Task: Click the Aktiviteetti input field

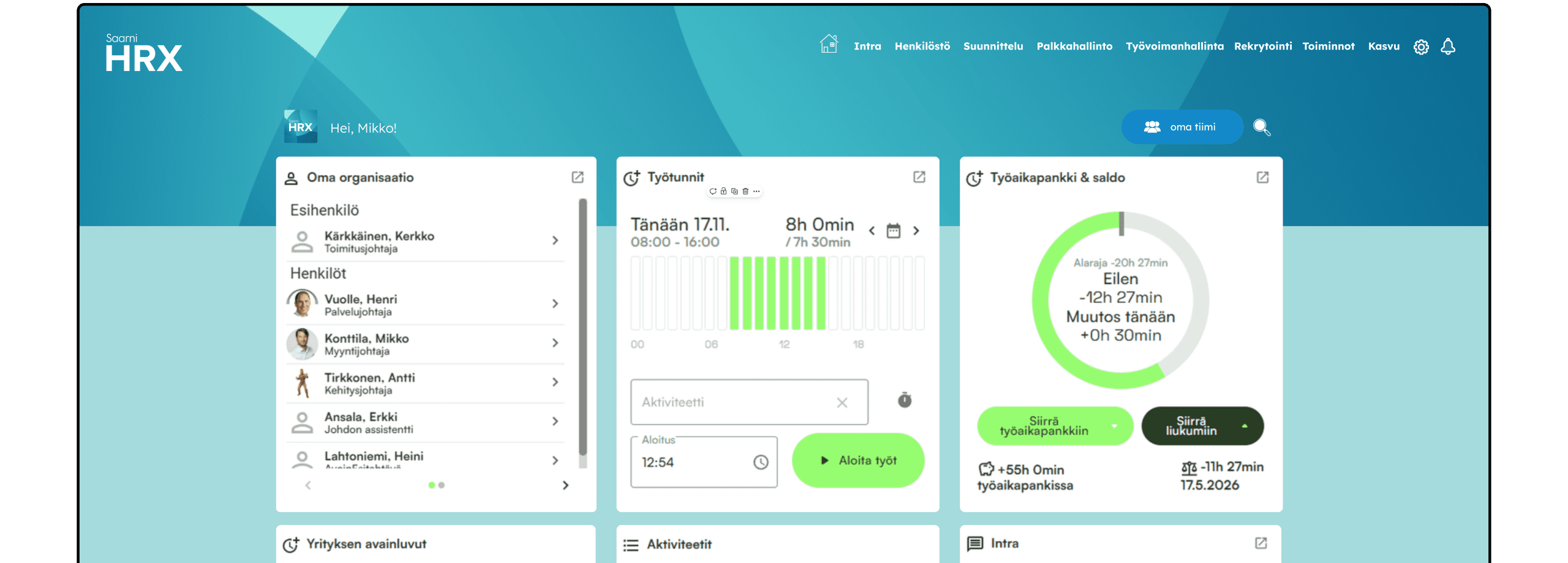Action: (x=735, y=402)
